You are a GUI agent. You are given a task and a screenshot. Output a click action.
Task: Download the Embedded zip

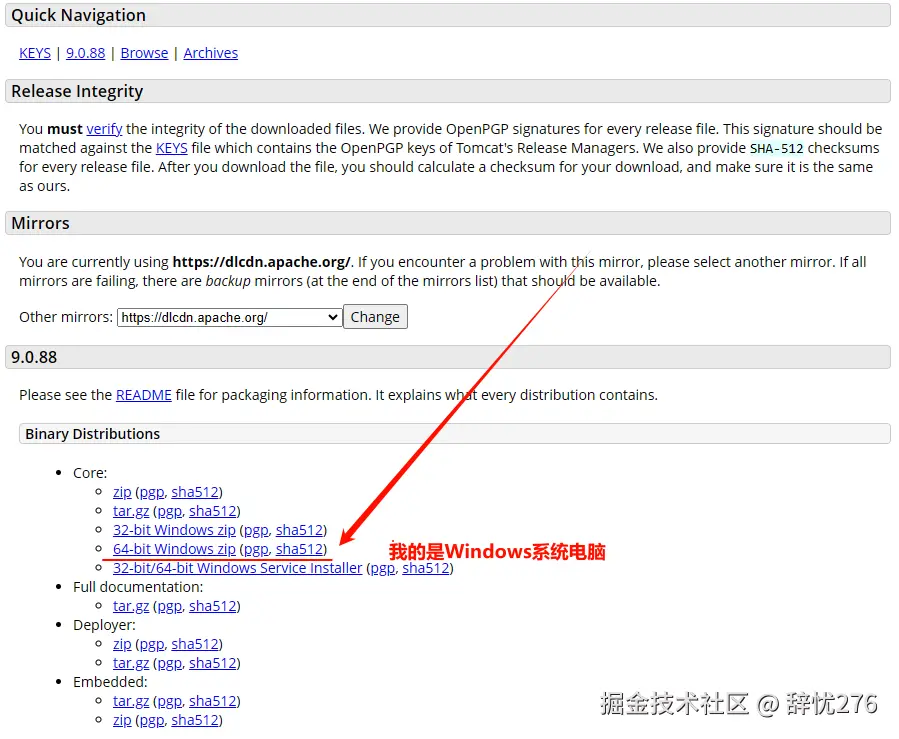pos(122,720)
